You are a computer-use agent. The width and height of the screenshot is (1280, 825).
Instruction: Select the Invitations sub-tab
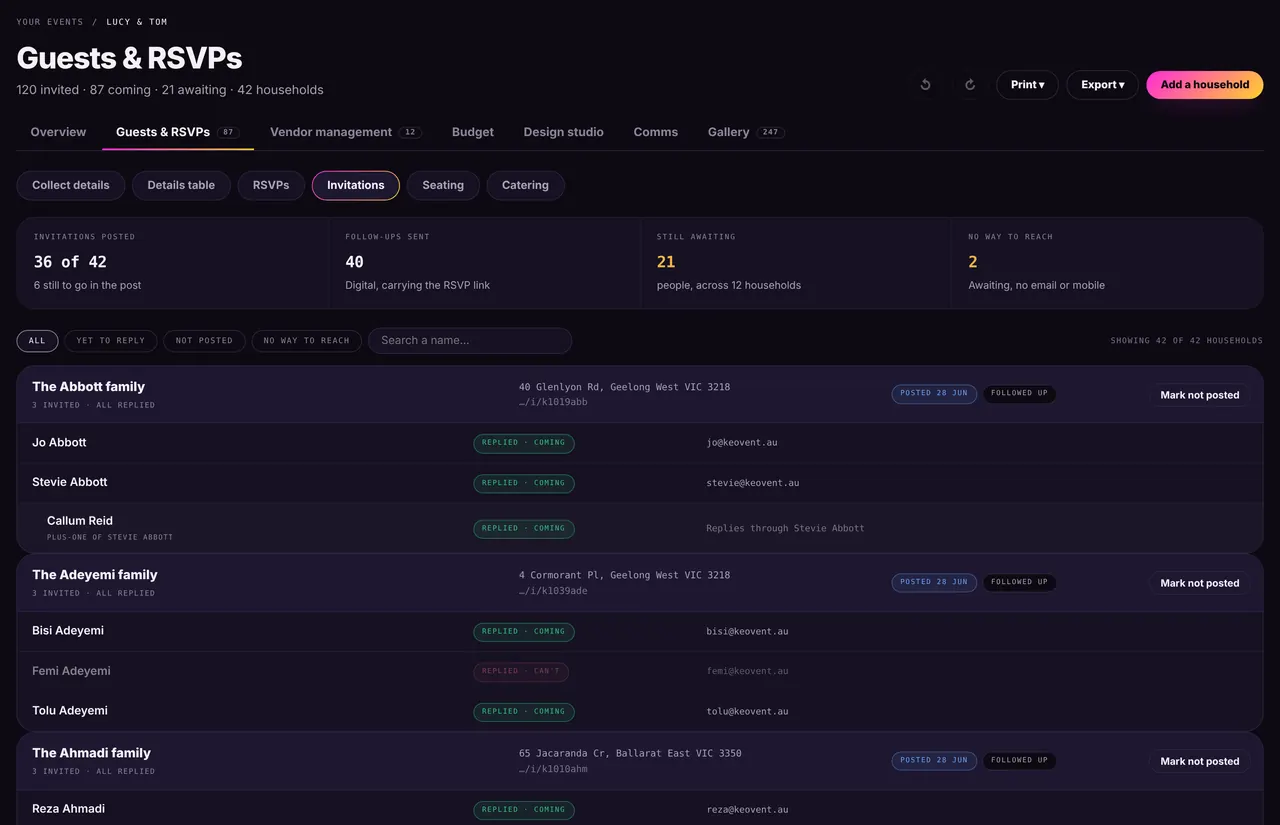point(356,185)
